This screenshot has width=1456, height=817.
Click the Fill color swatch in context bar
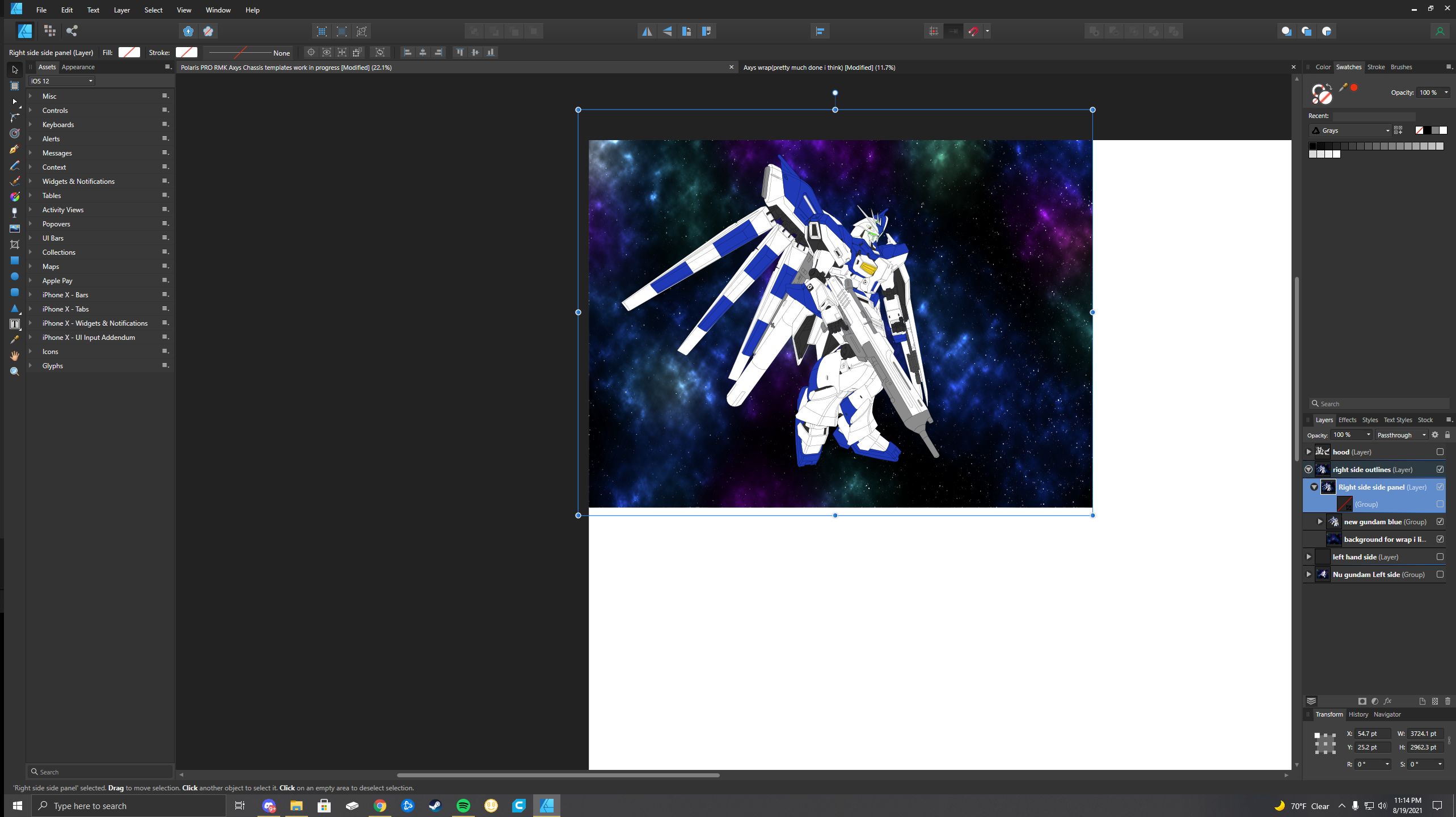click(x=129, y=52)
